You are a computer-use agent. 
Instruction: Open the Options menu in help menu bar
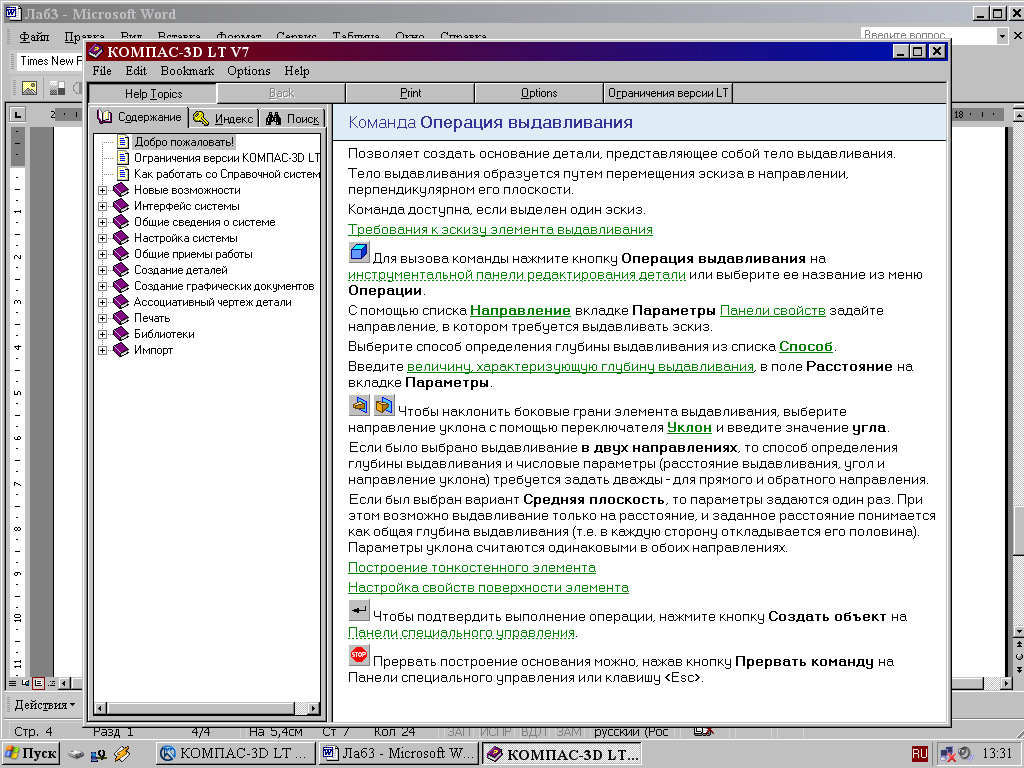pyautogui.click(x=249, y=71)
